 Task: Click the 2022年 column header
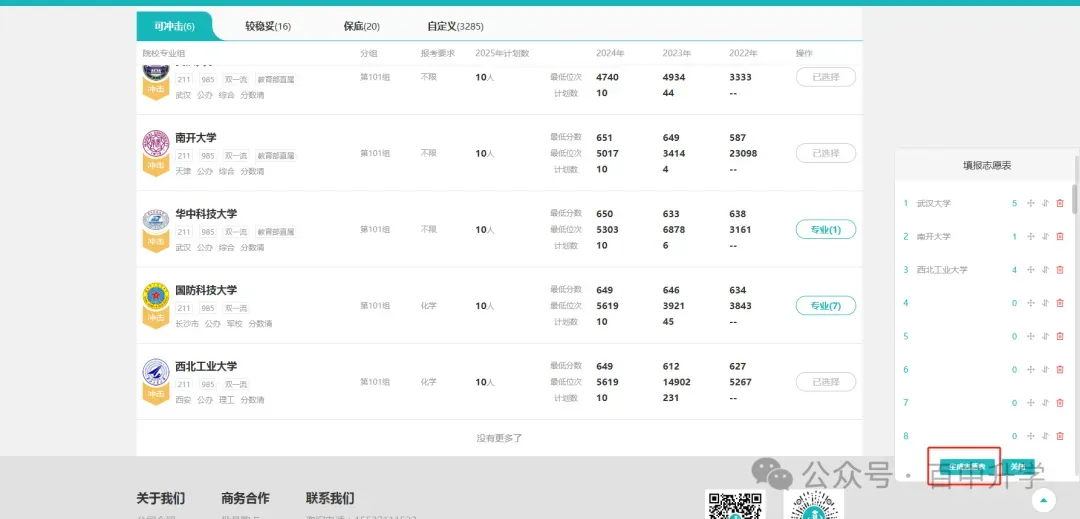click(x=744, y=53)
